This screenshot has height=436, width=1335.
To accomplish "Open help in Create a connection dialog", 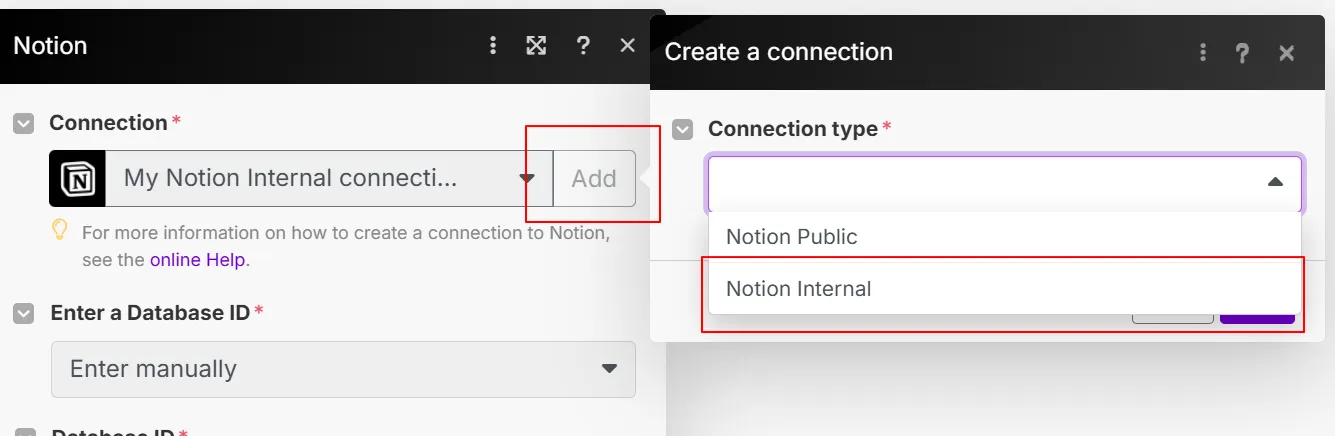I will coord(1242,53).
